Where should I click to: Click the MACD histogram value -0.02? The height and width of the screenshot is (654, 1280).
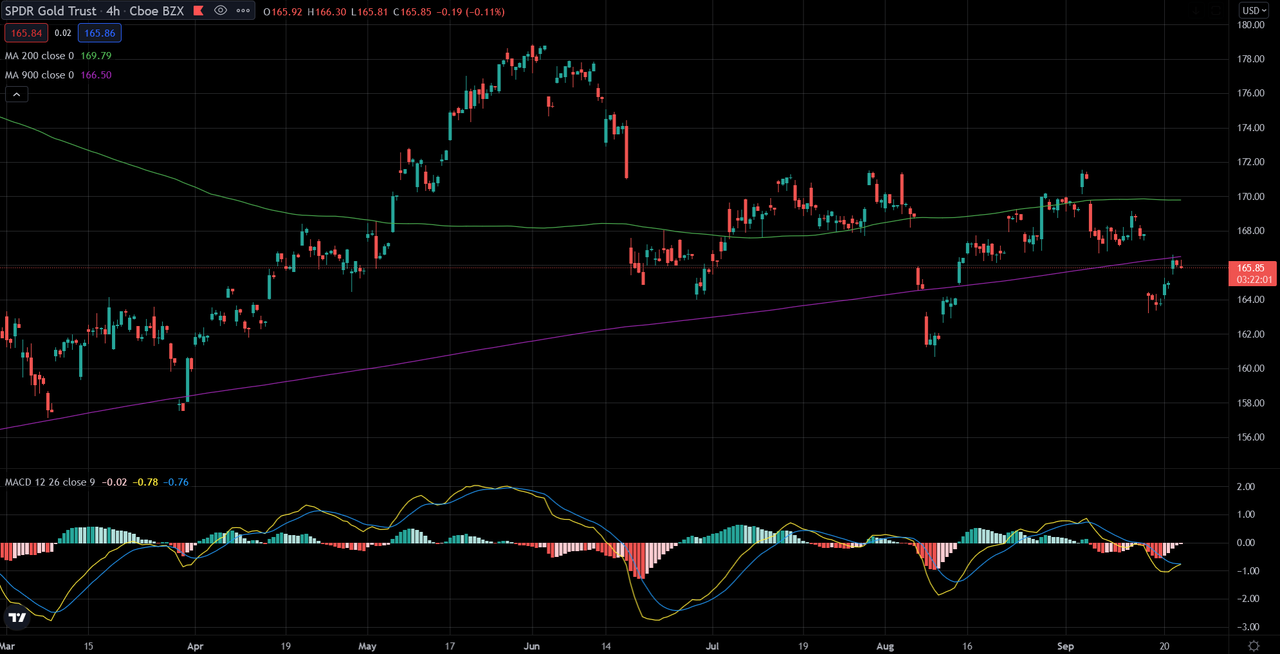click(117, 482)
